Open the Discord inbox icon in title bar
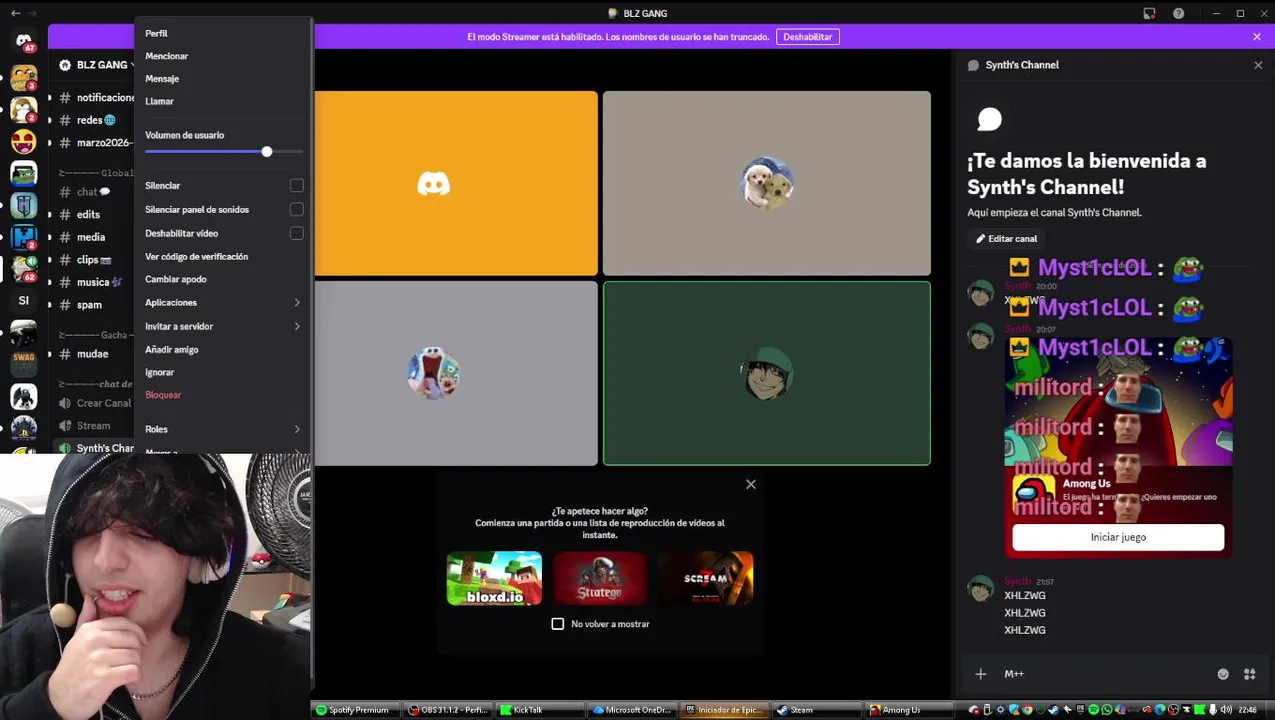The width and height of the screenshot is (1275, 720). 1149,13
